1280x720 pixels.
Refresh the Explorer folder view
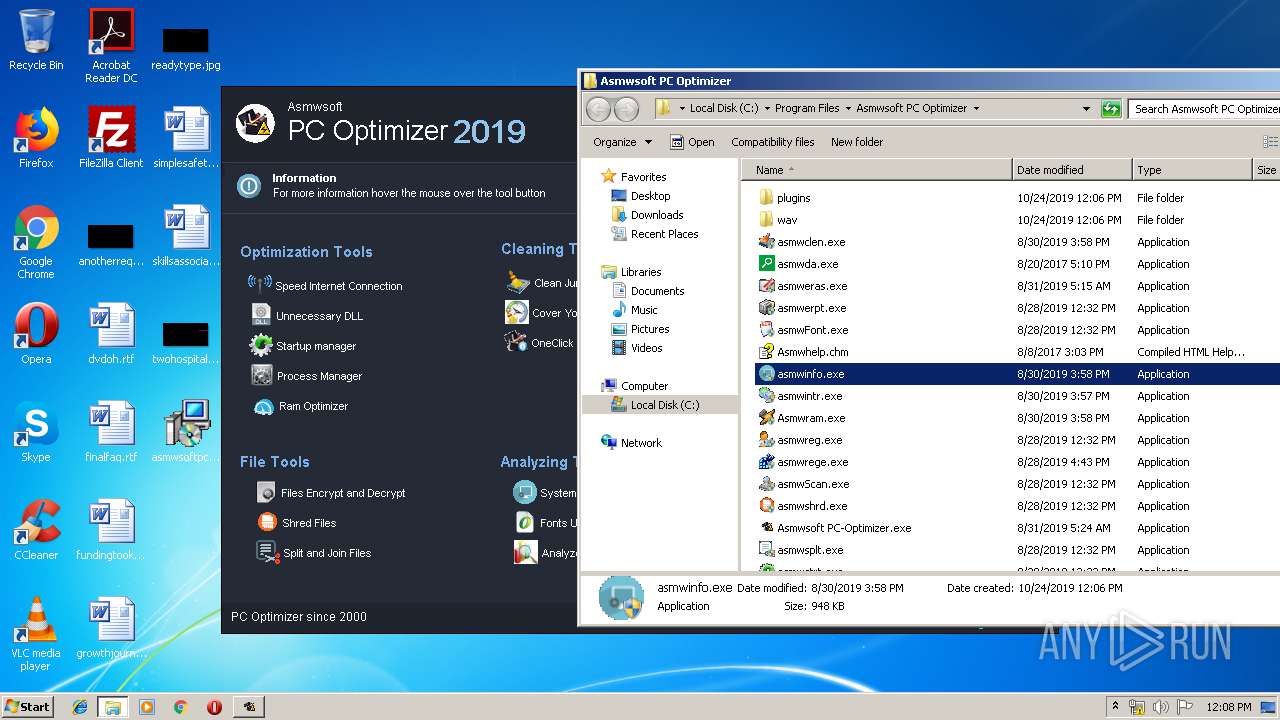[x=1111, y=108]
